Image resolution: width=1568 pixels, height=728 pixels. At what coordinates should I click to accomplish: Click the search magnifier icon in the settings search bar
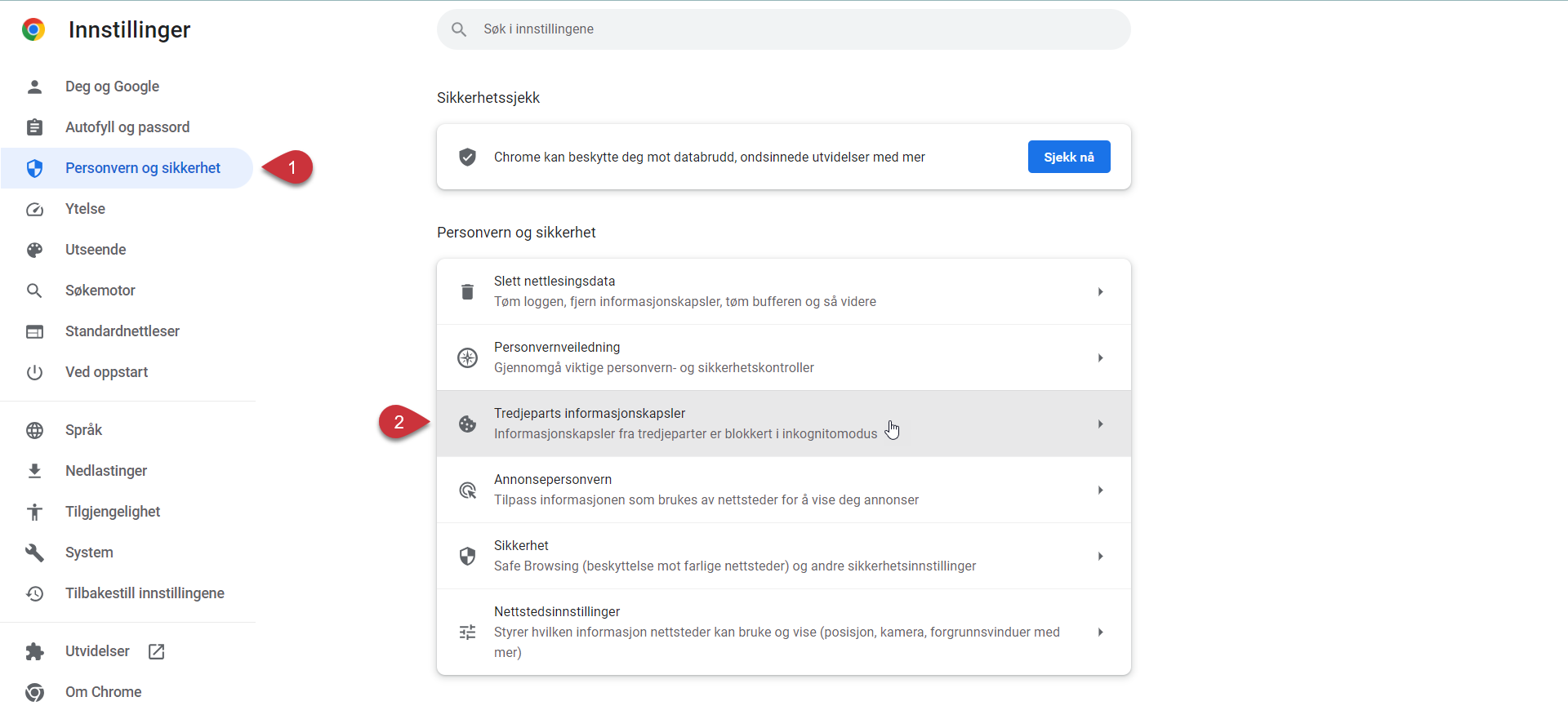click(x=459, y=29)
